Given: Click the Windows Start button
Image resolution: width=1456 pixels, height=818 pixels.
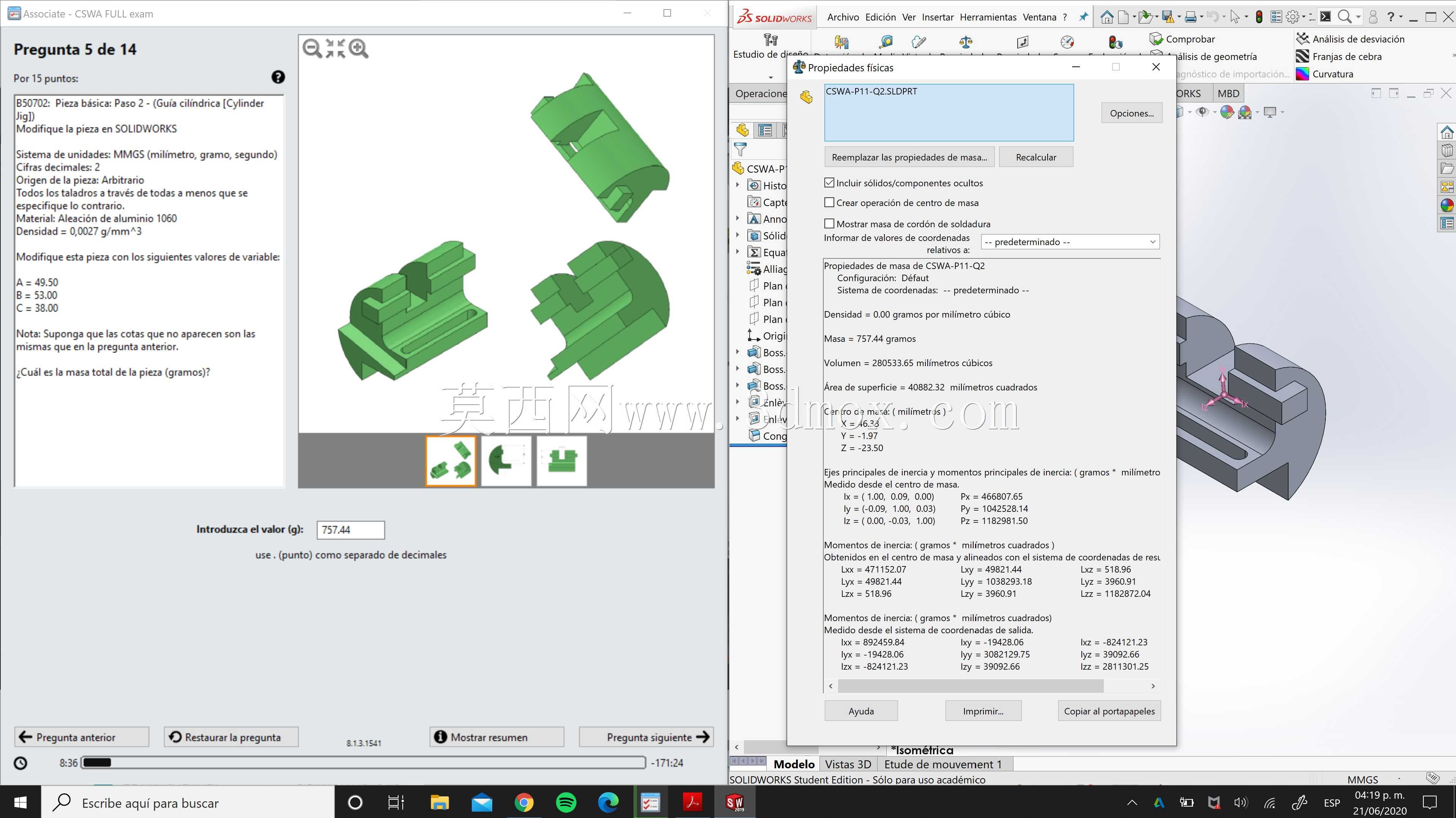Looking at the screenshot, I should click(x=20, y=802).
